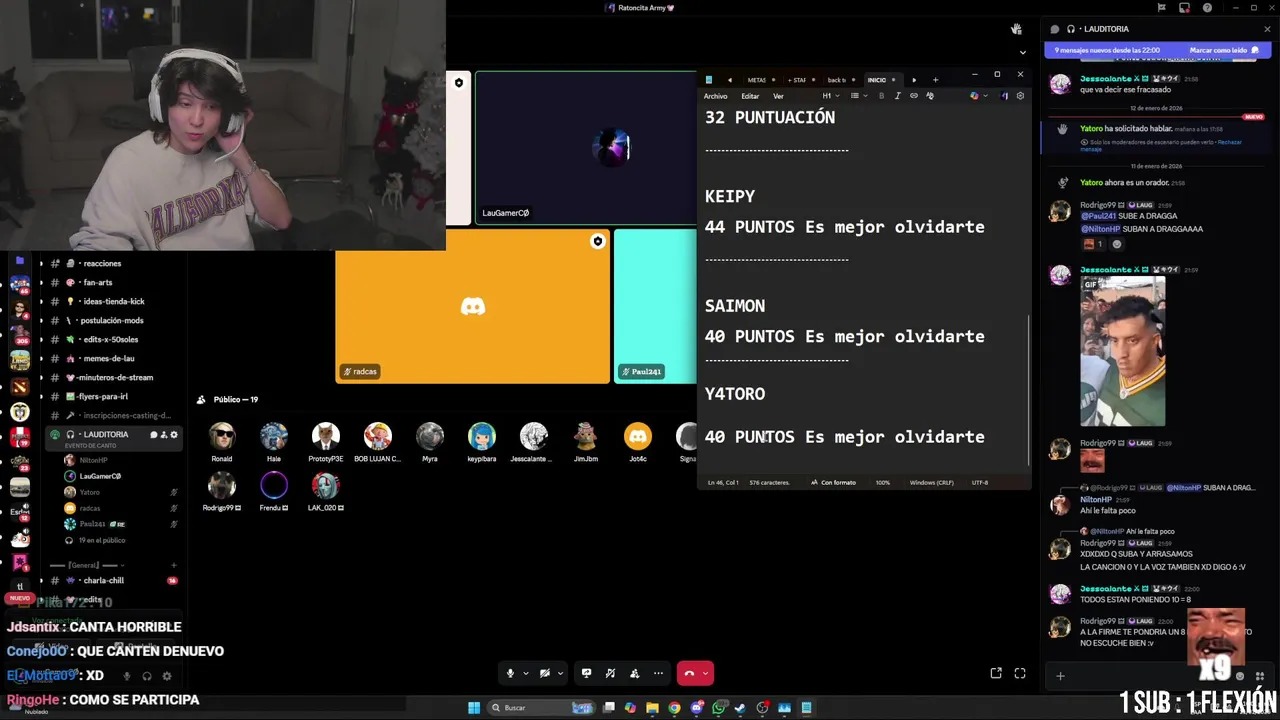Image resolution: width=1280 pixels, height=720 pixels.
Task: Pop out the stage window
Action: point(996,673)
